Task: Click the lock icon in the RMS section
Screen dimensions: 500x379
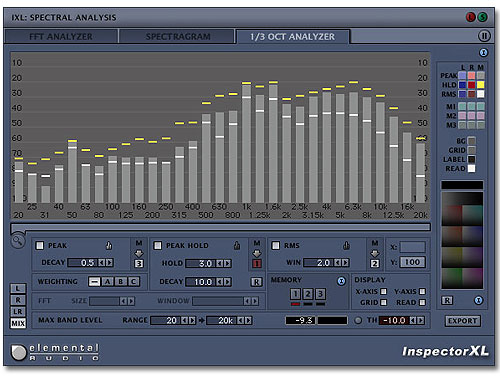Action: point(346,246)
